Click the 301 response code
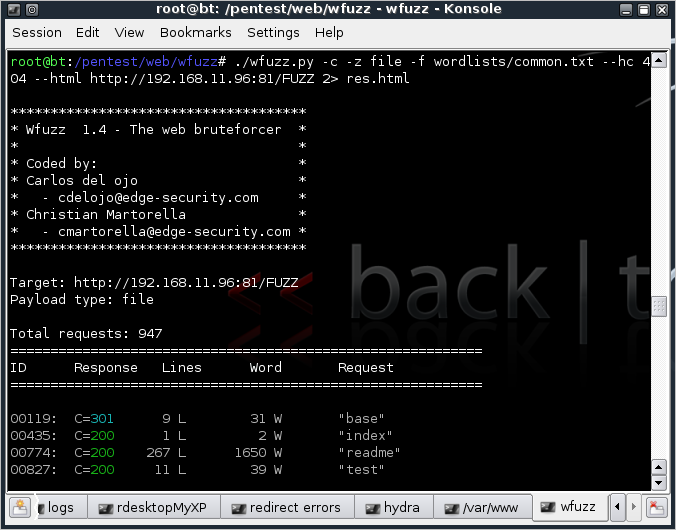This screenshot has width=676, height=530. pyautogui.click(x=102, y=419)
